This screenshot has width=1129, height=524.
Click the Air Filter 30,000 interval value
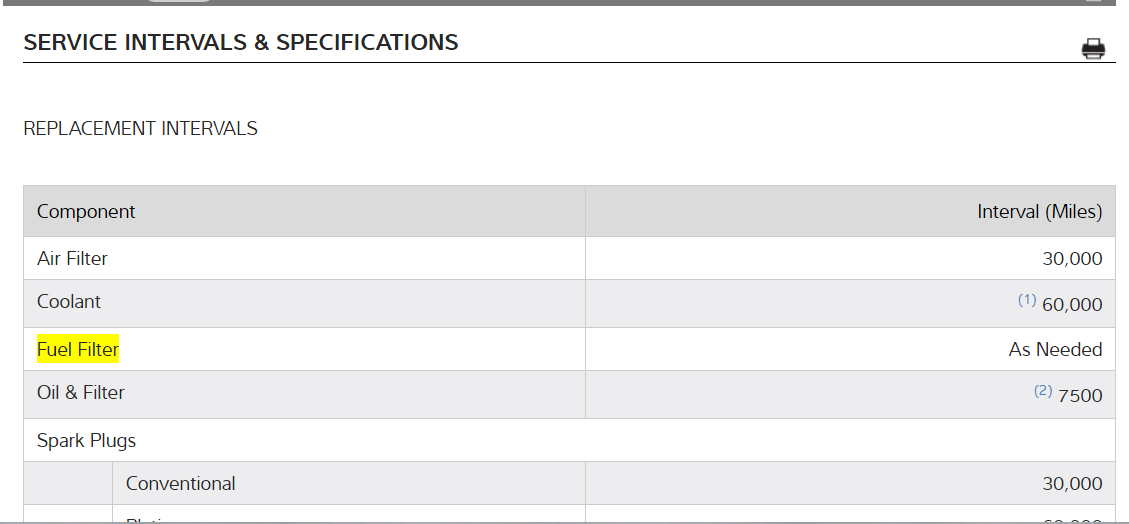1072,259
